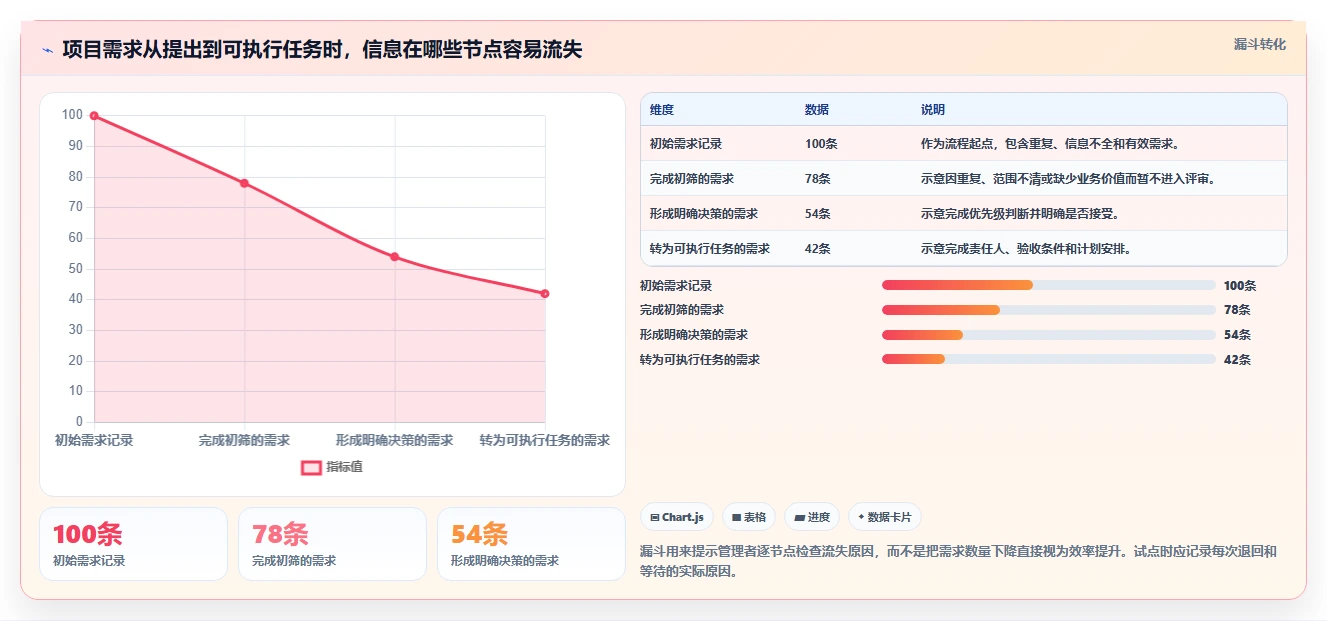1327x621 pixels.
Task: Click the 表格 tag
Action: click(x=749, y=517)
